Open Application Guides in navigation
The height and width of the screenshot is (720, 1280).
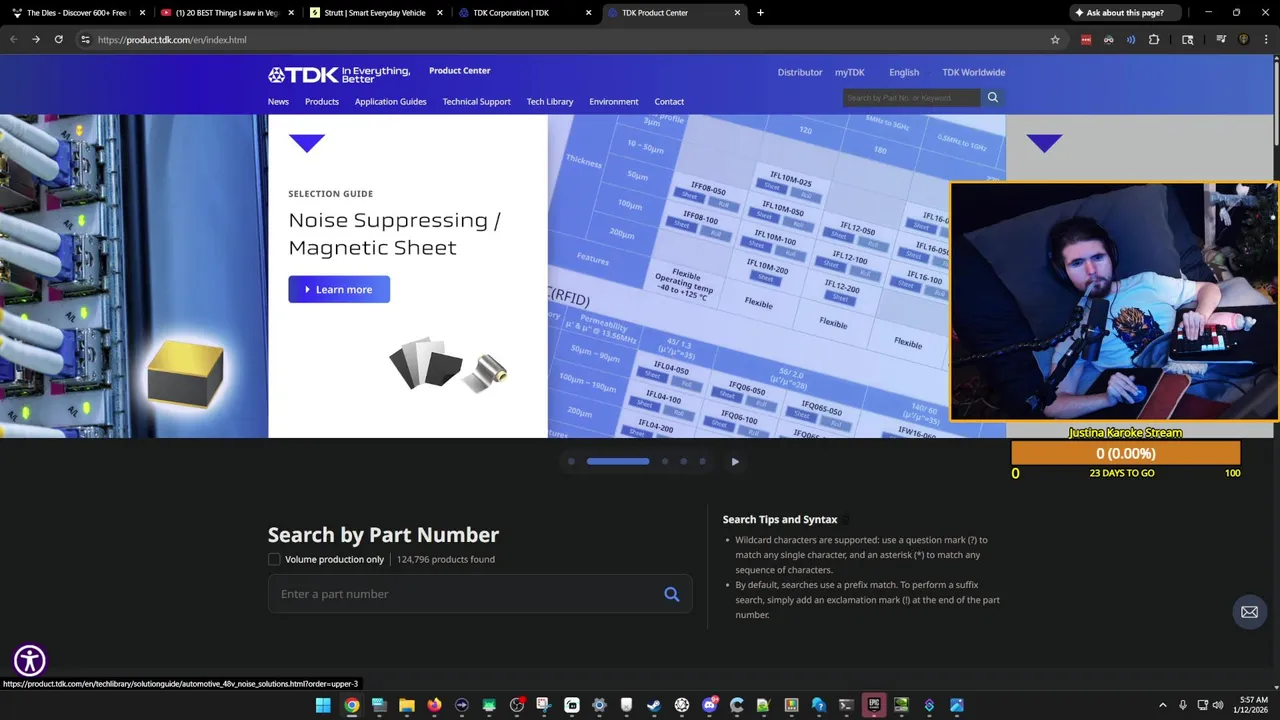[x=390, y=101]
